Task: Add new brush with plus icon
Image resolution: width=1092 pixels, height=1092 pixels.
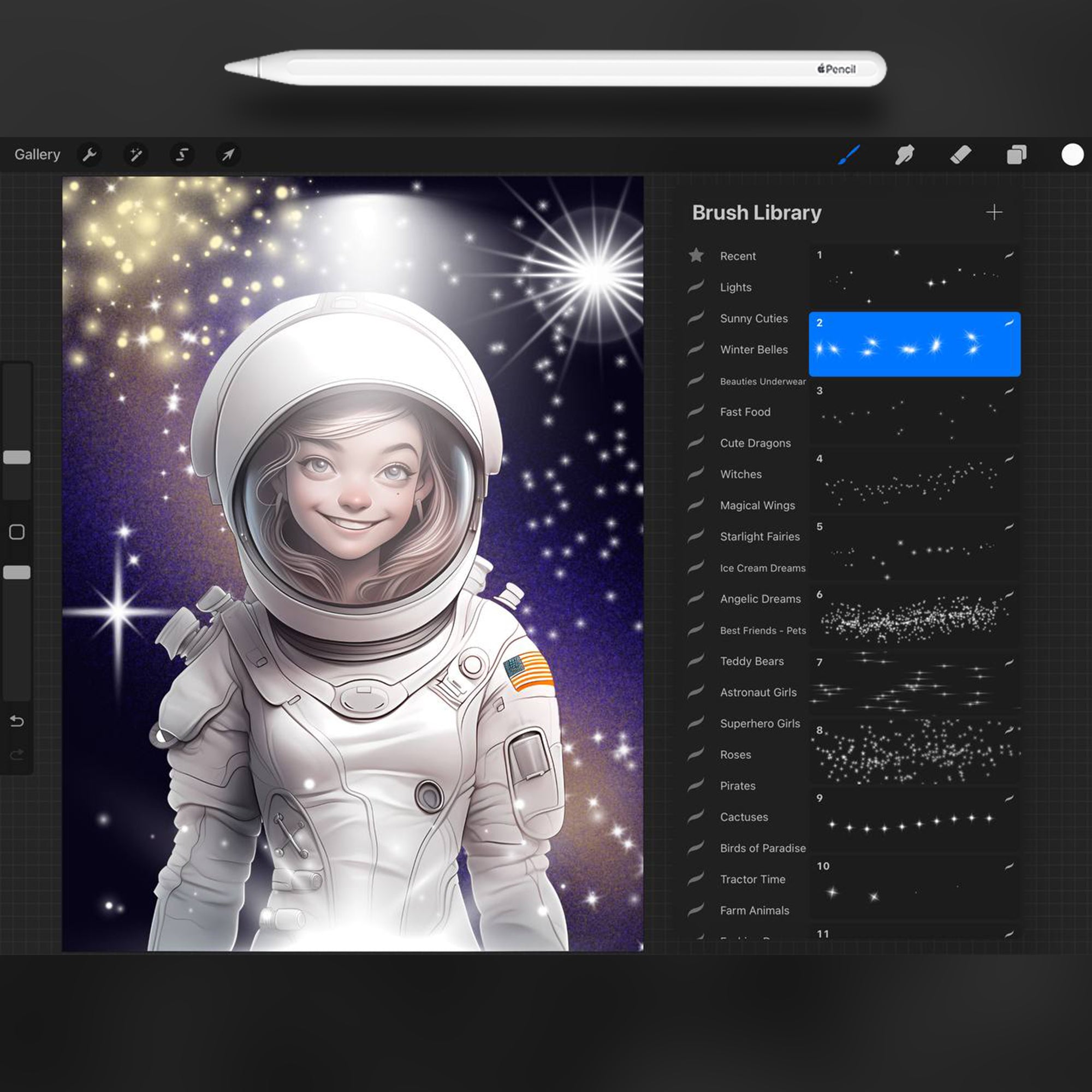Action: coord(994,212)
